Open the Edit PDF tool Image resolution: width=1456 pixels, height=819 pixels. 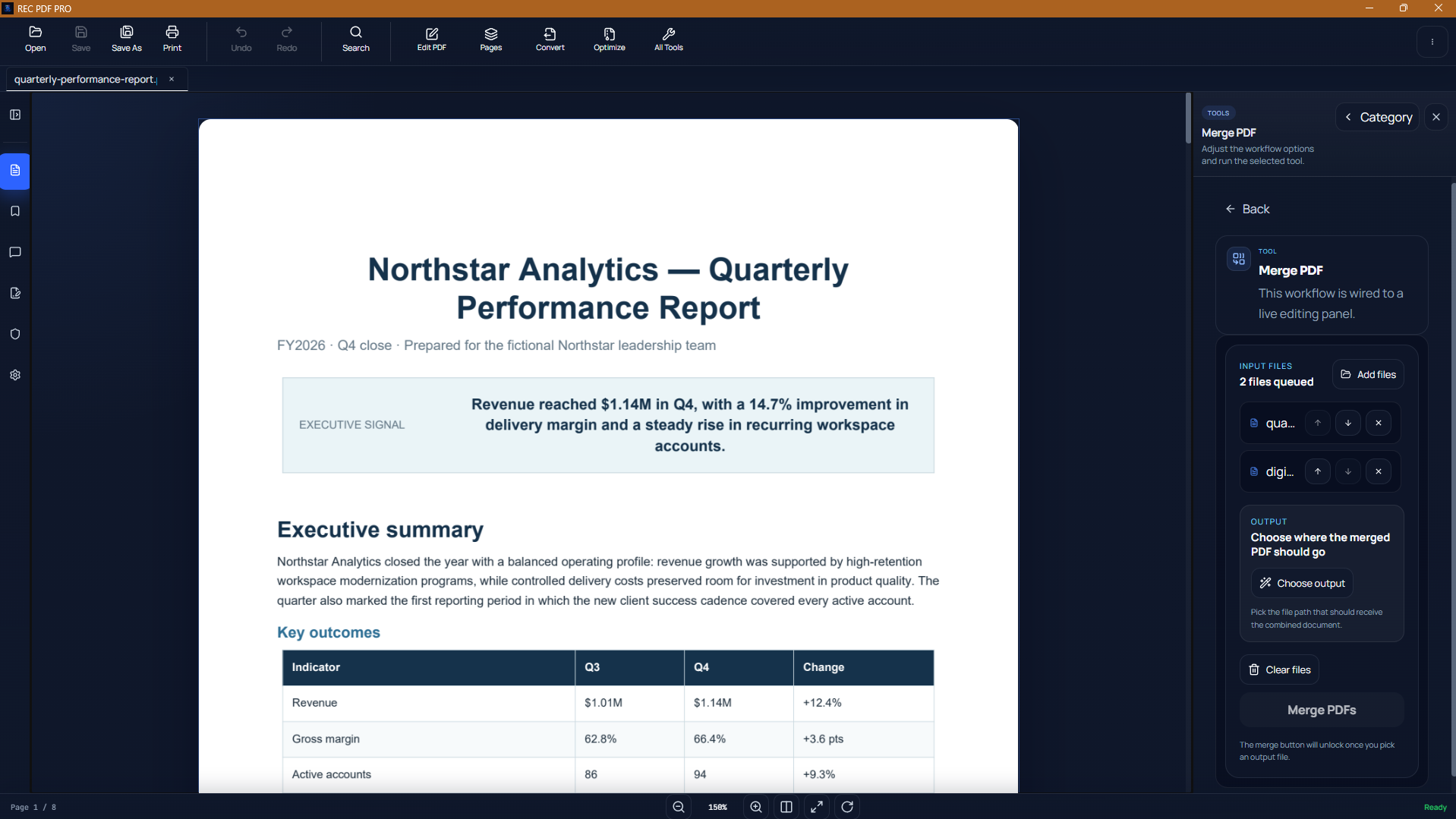[431, 39]
